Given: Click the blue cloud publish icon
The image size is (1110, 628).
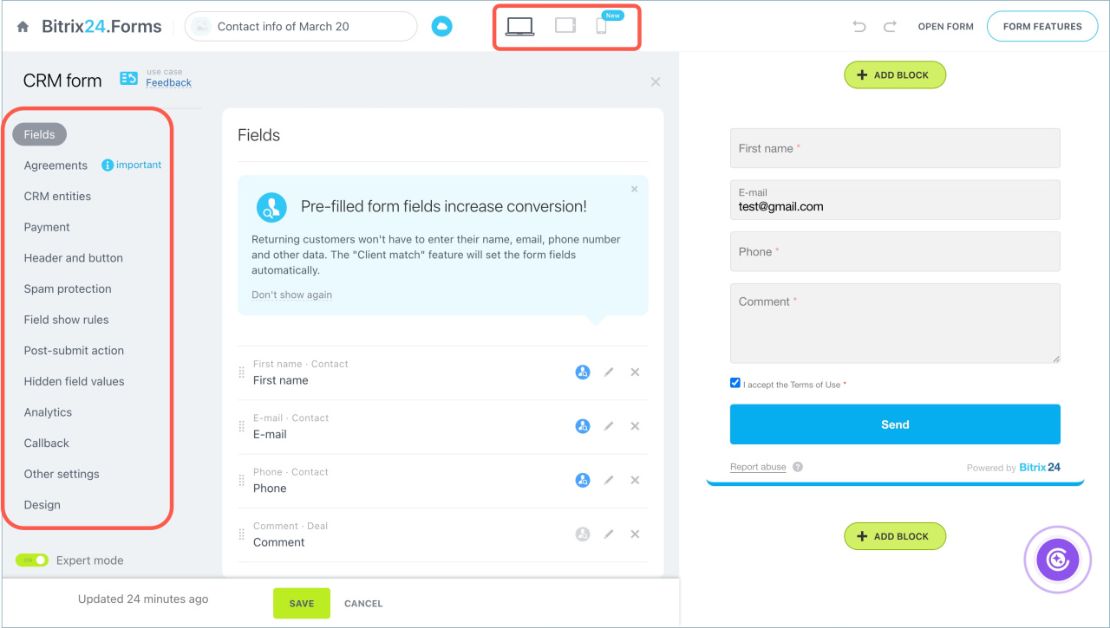Looking at the screenshot, I should point(442,26).
